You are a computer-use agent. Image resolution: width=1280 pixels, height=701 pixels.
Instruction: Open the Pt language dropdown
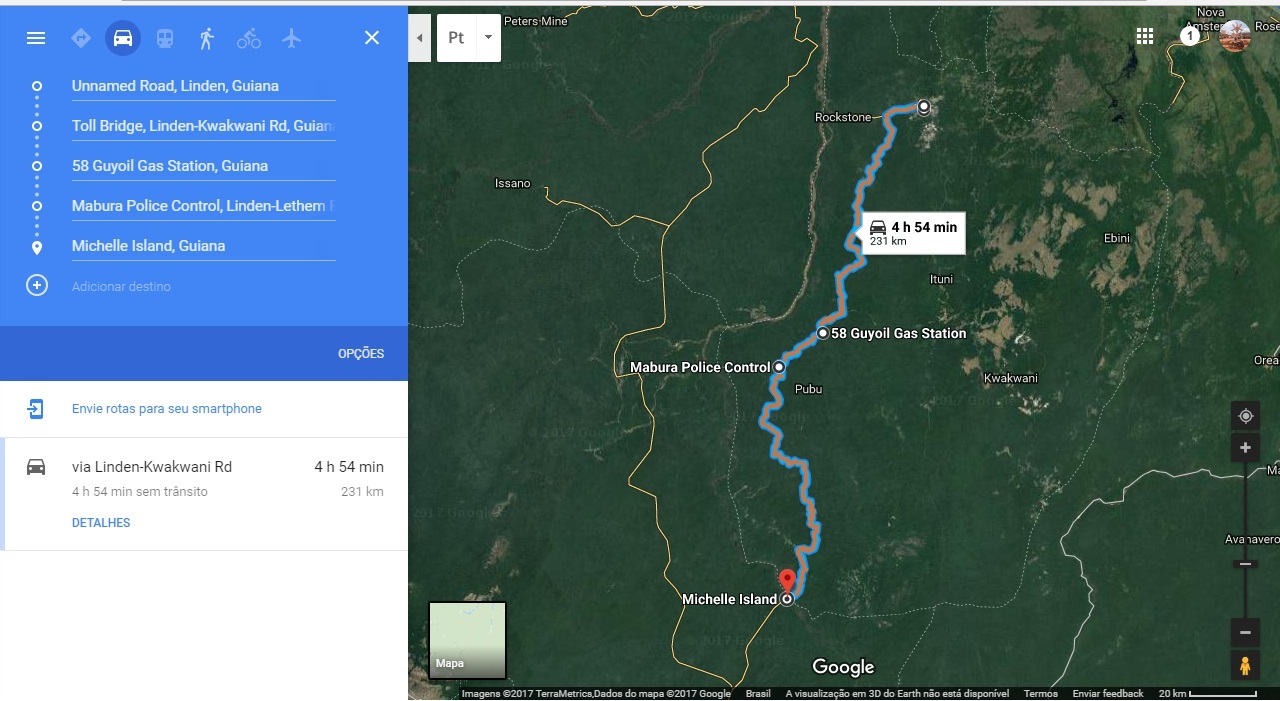click(469, 38)
